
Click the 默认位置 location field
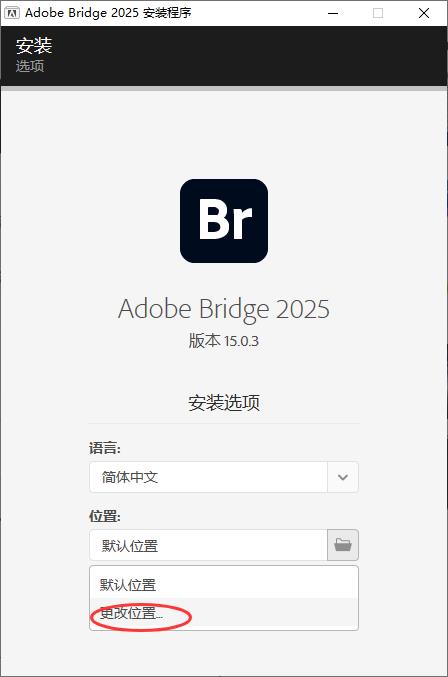[x=208, y=545]
